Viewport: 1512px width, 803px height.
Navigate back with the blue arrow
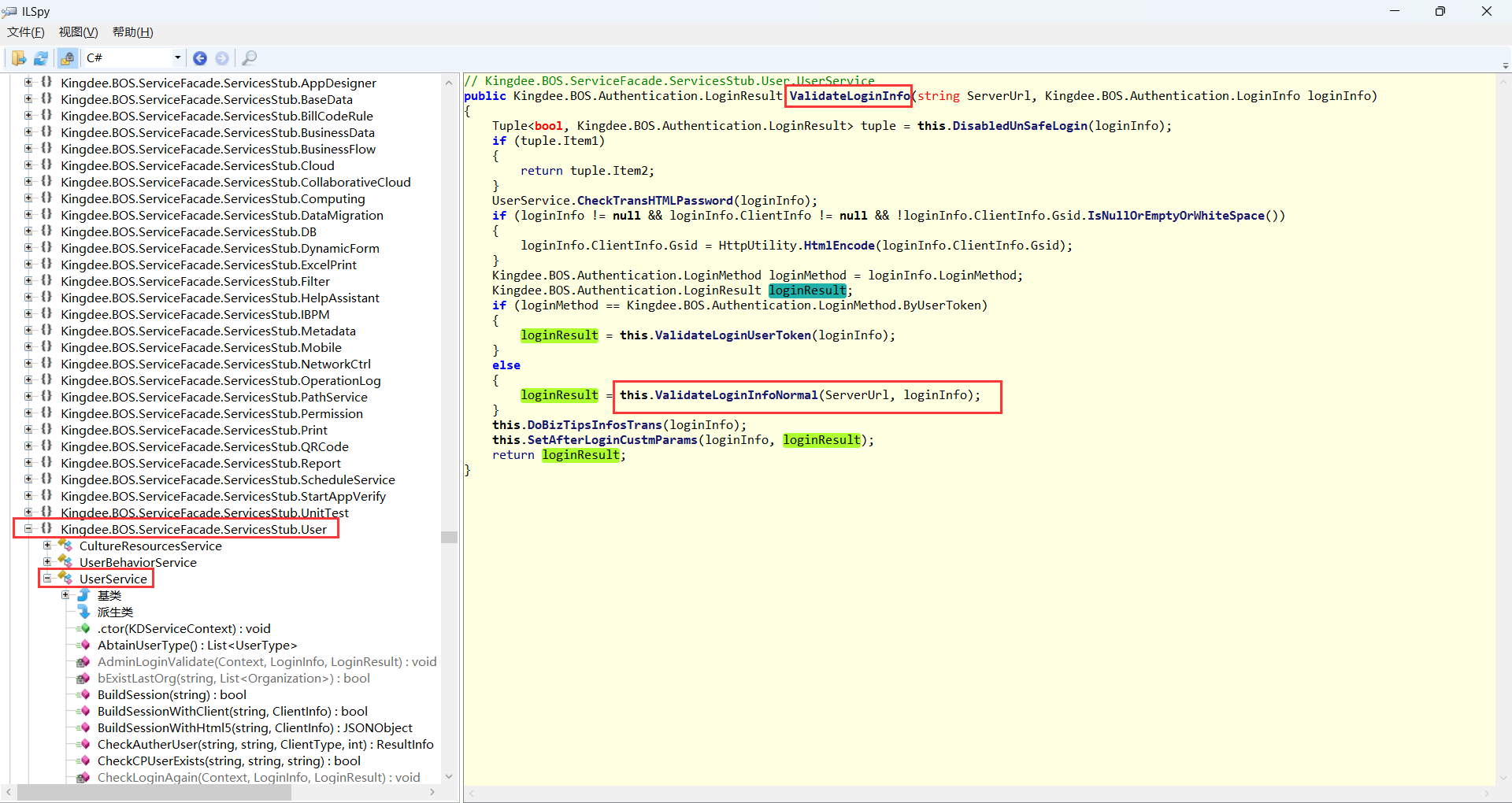click(x=200, y=58)
